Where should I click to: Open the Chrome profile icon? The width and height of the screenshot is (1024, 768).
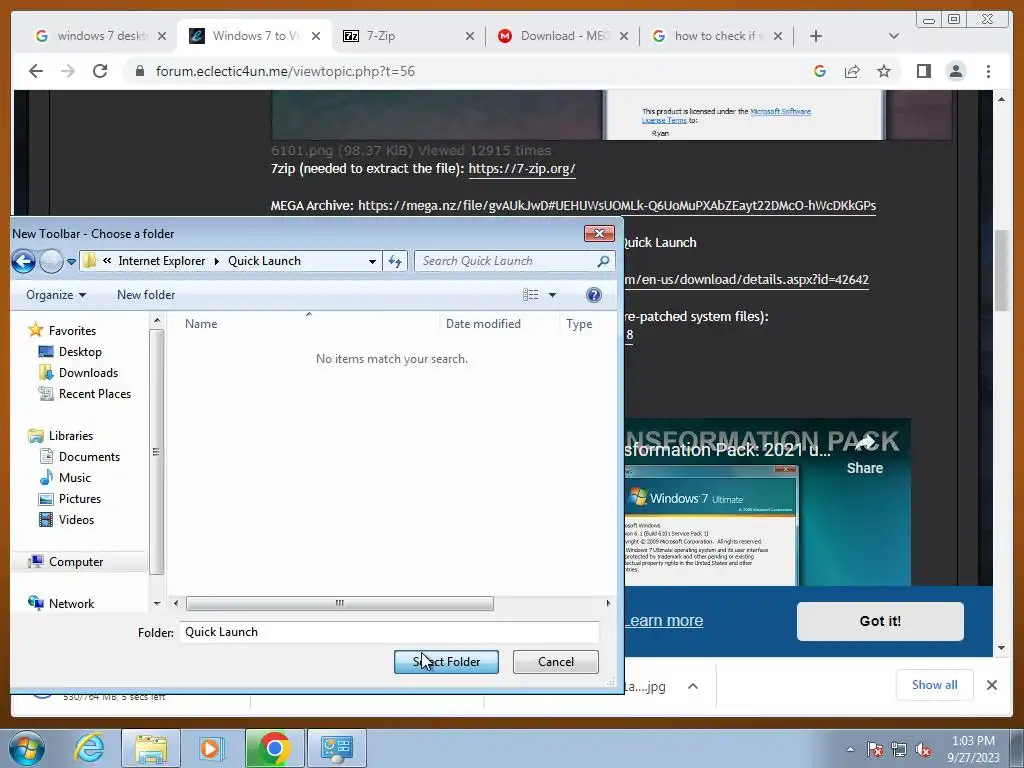coord(956,71)
